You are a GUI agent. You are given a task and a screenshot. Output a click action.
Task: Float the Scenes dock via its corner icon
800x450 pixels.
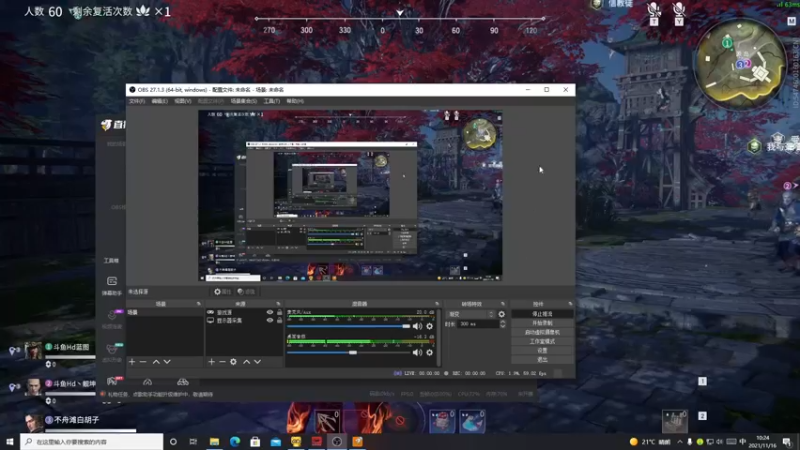click(198, 304)
